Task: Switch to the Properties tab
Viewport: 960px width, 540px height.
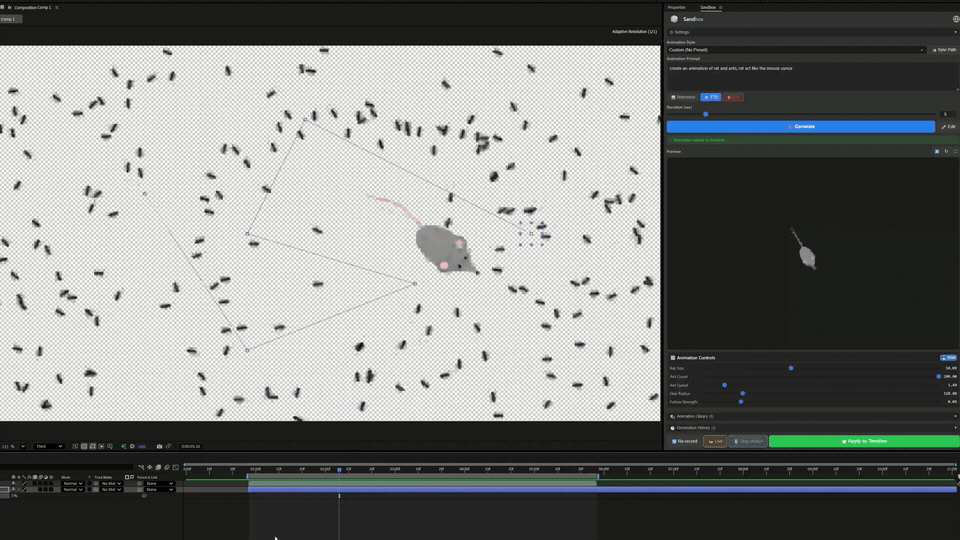Action: [677, 7]
